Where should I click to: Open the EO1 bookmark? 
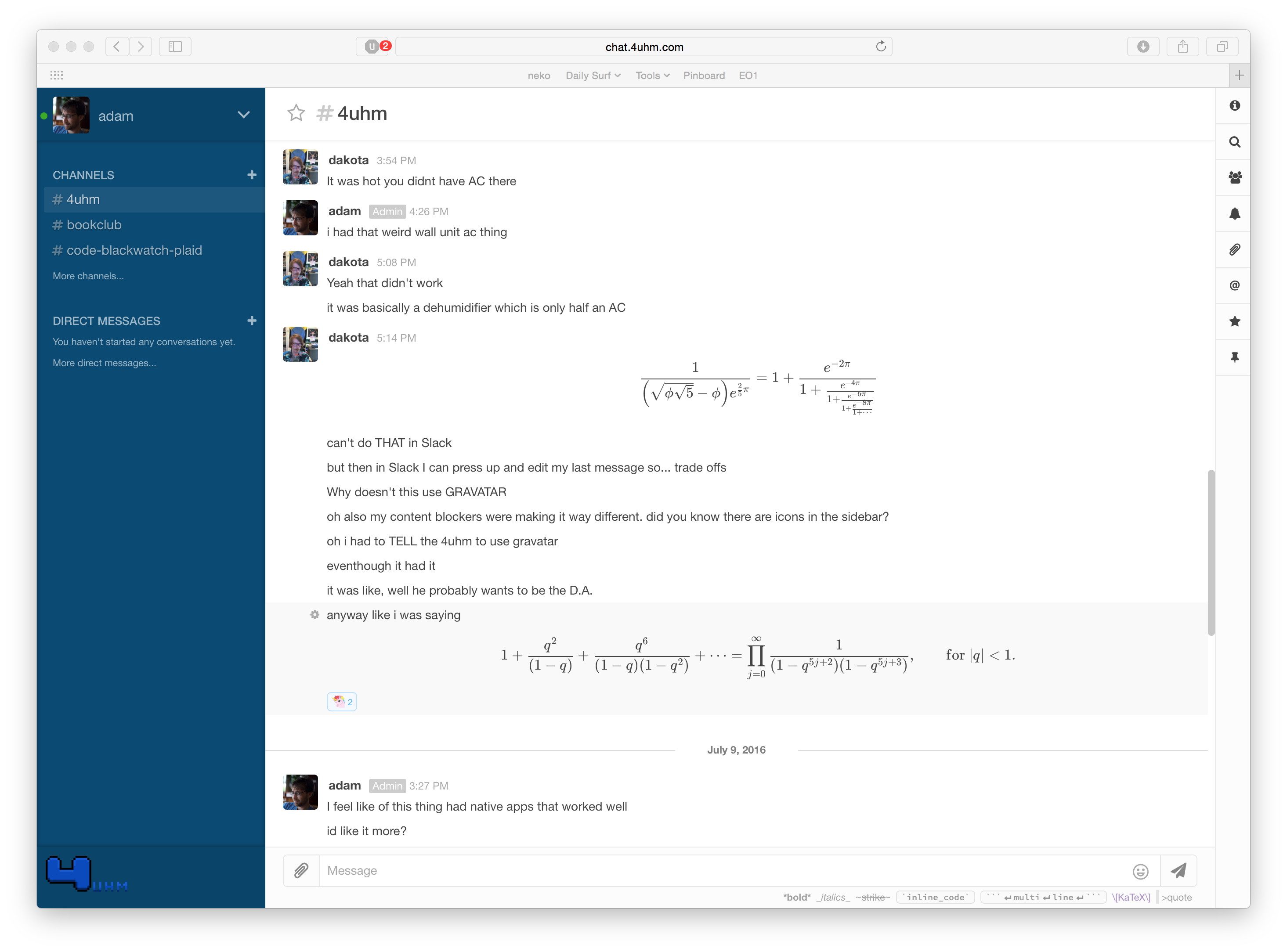748,76
